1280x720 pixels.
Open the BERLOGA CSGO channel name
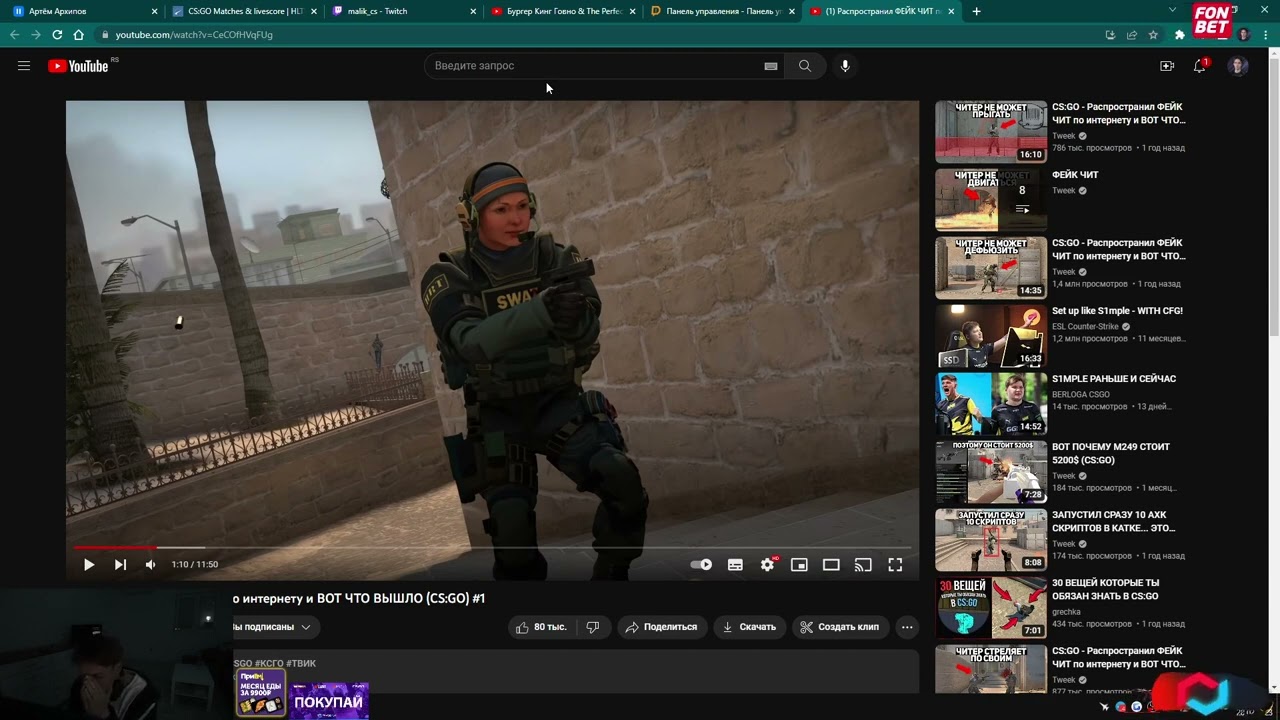(x=1080, y=394)
